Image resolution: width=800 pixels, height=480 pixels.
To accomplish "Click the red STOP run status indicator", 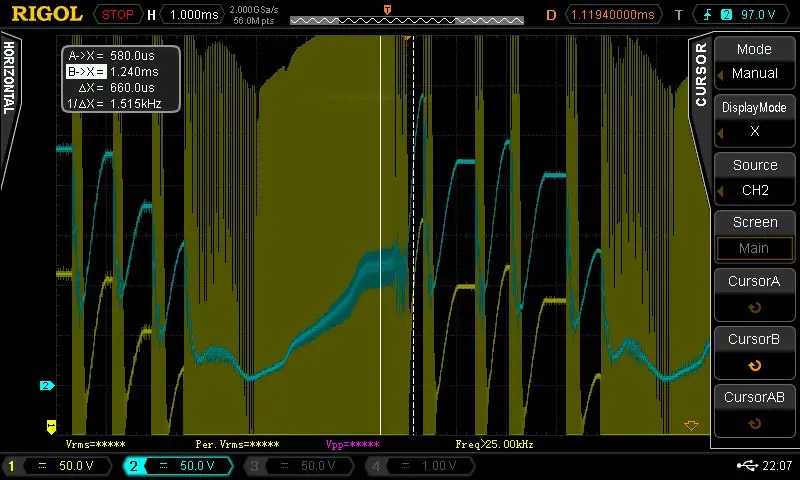I will pos(117,15).
